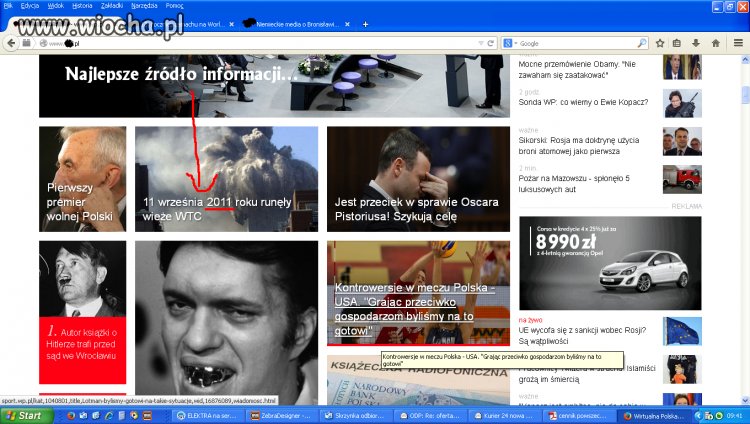Open headline 'Sonda WP: co wiemy o Ewie Kopacz?'
The image size is (750, 424).
[x=583, y=102]
